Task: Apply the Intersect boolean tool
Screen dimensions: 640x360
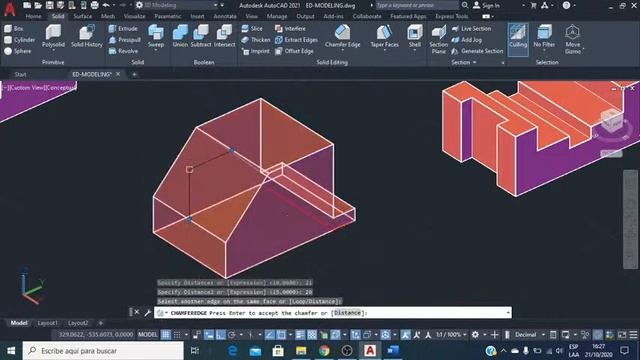Action: [x=224, y=36]
